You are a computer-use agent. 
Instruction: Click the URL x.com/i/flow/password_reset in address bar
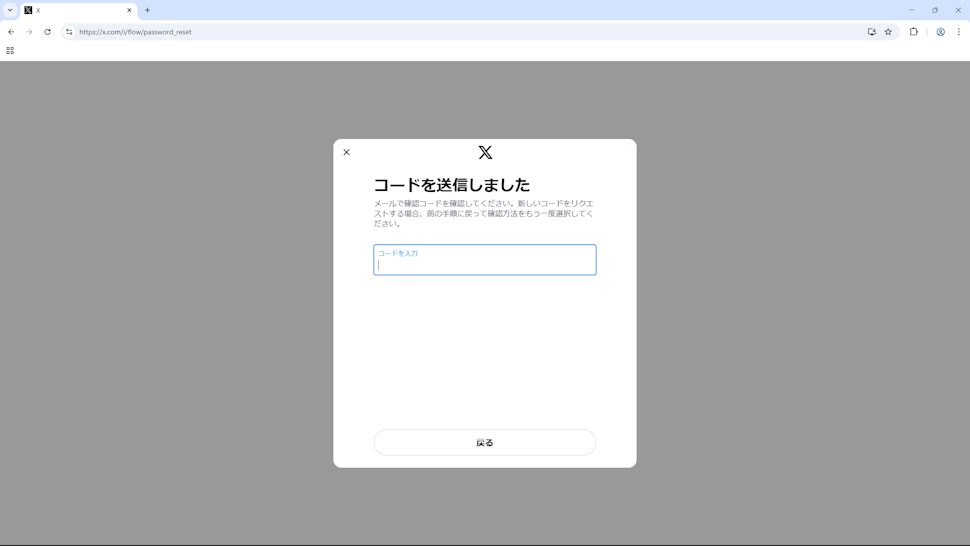pyautogui.click(x=135, y=32)
